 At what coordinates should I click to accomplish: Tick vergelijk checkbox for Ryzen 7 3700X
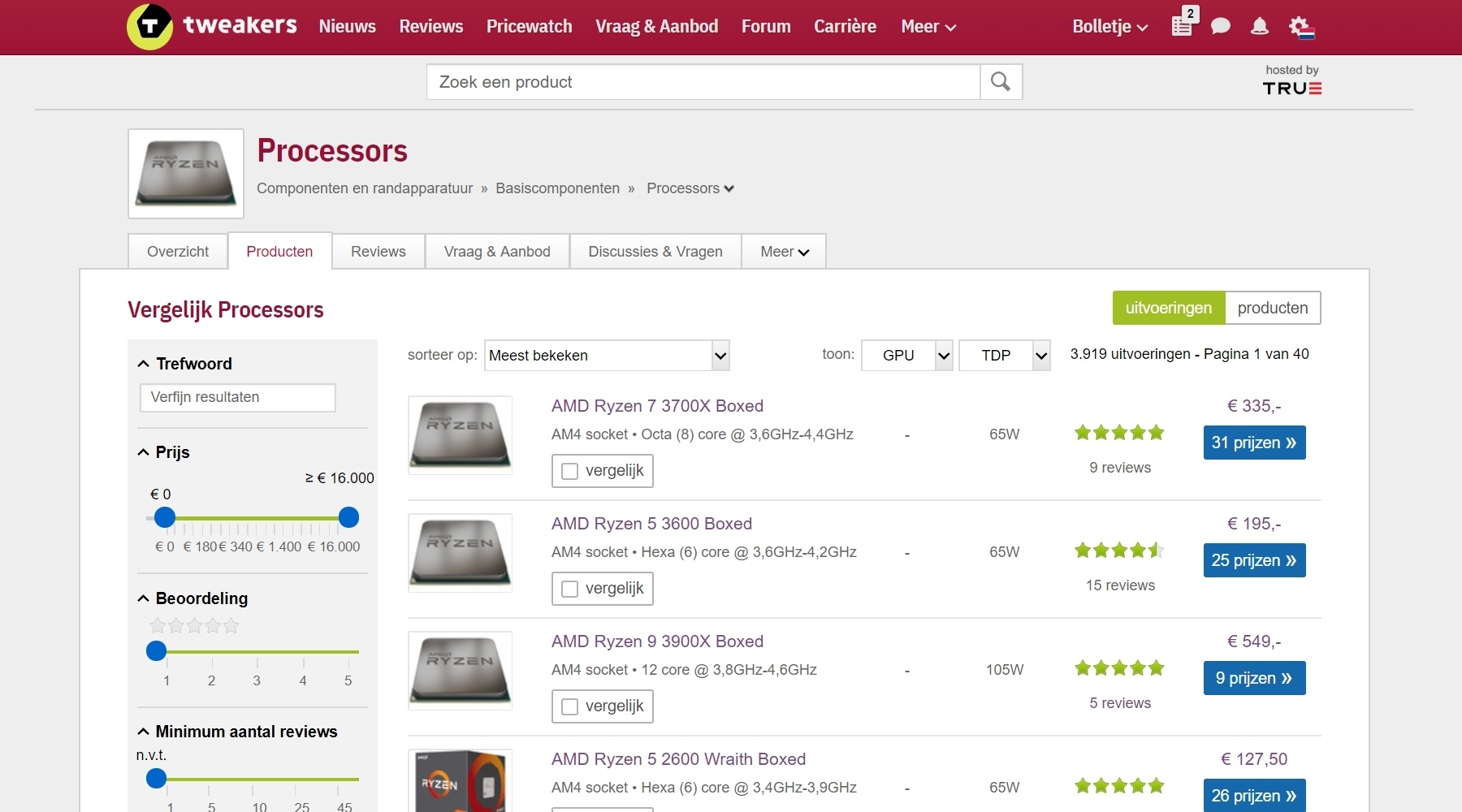tap(570, 471)
